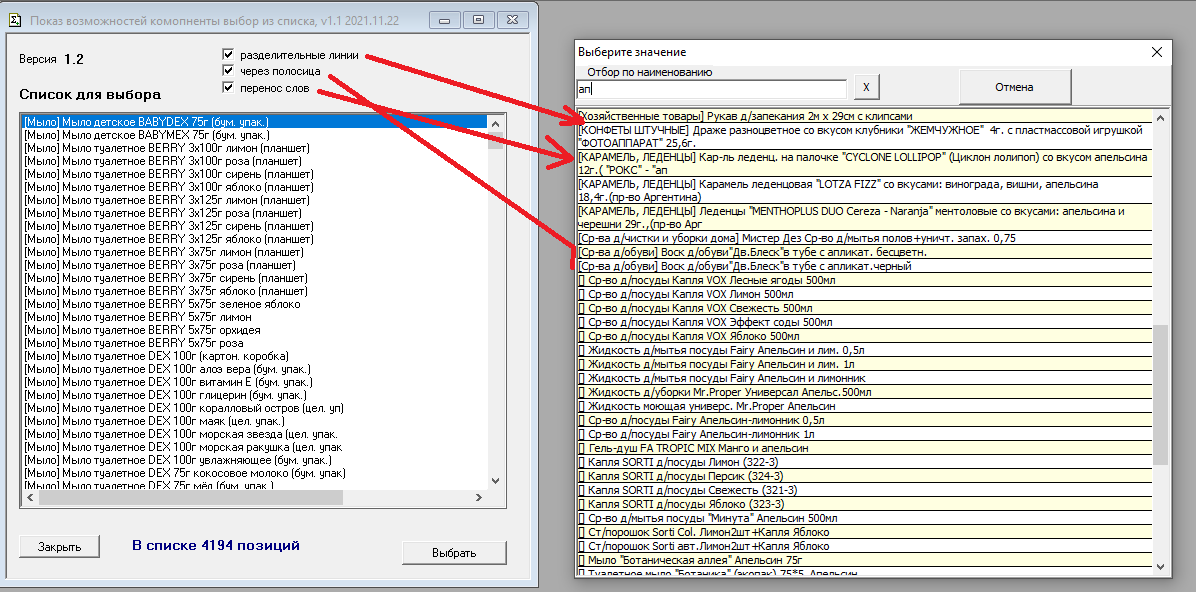Choose the 'LOTZA FIZZ' caramel item
1196x592 pixels.
pos(864,191)
